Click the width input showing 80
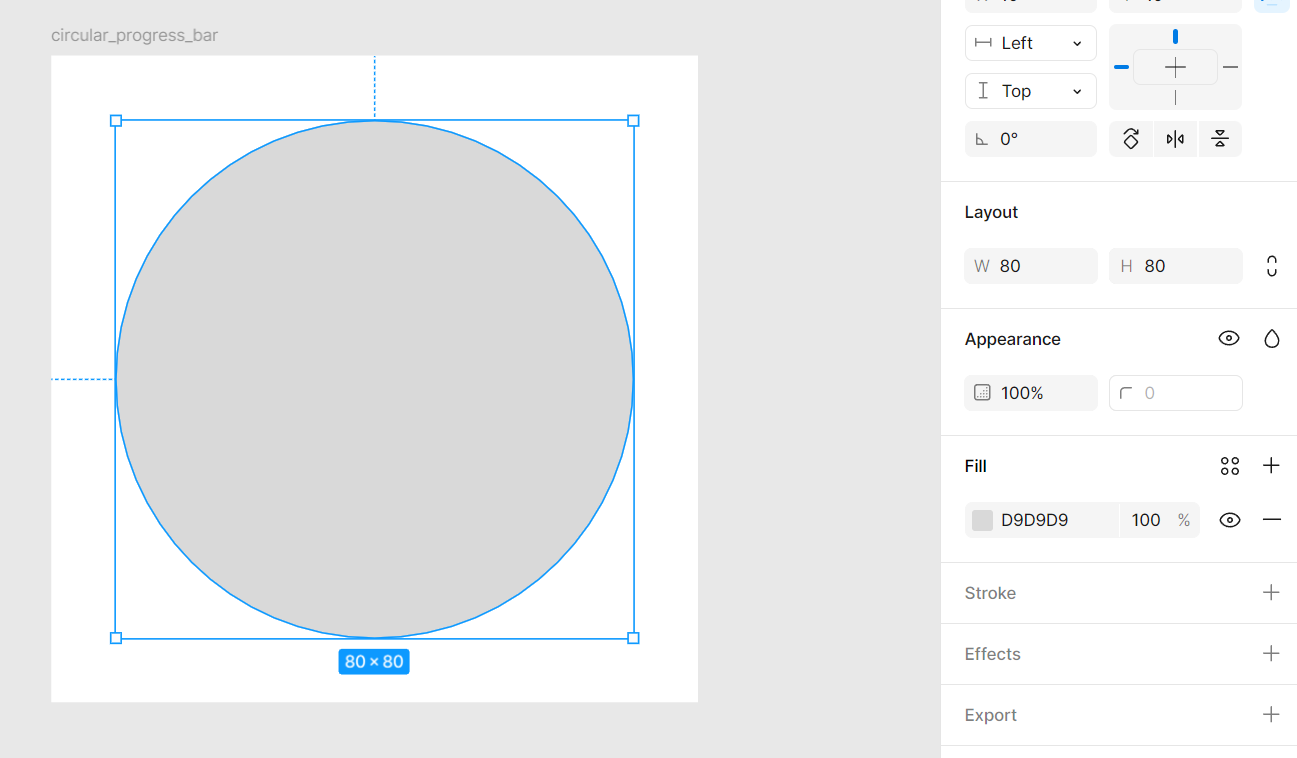Screen dimensions: 1297x758 click(x=1030, y=266)
